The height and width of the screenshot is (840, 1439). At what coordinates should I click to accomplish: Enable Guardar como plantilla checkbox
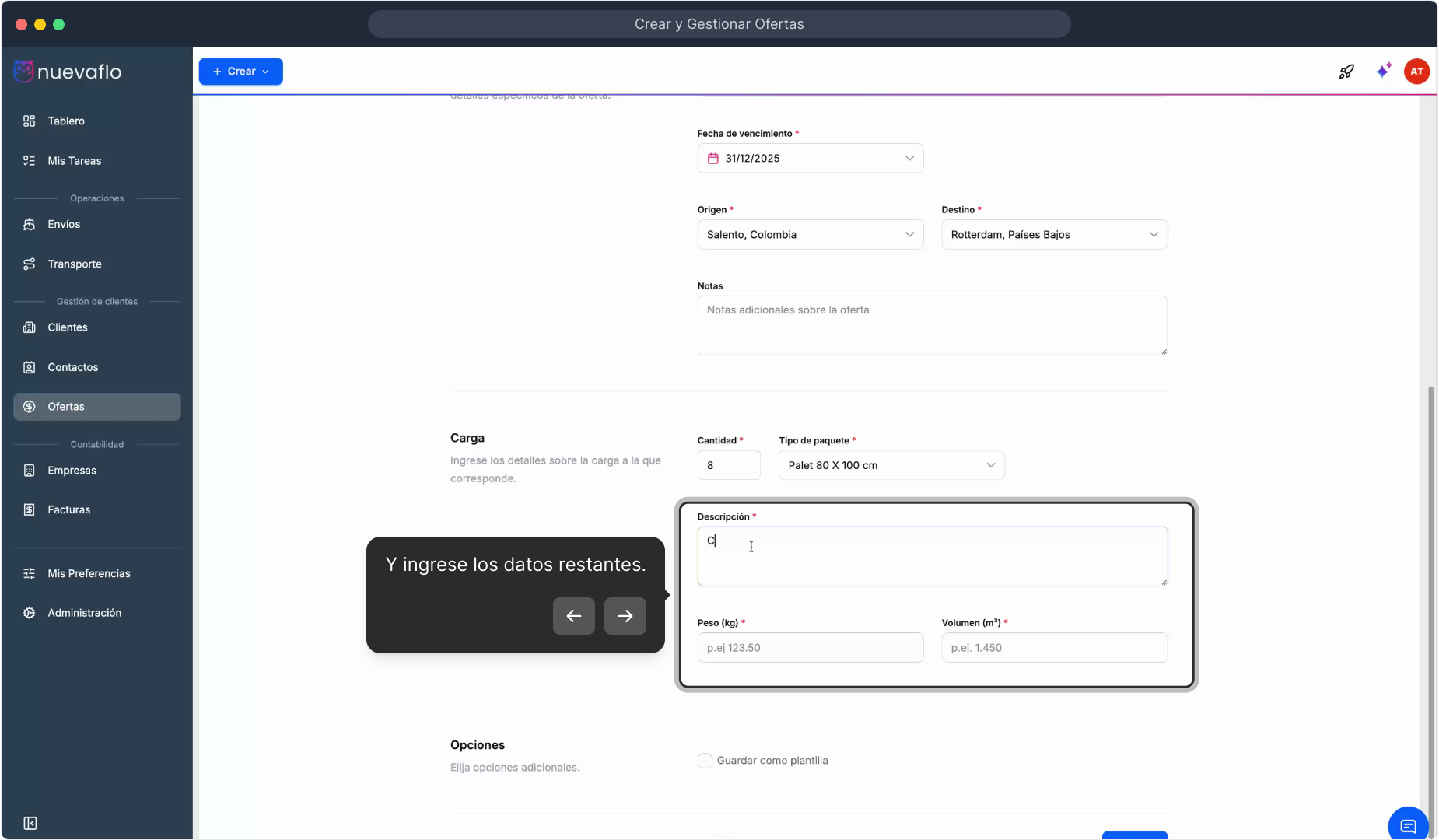coord(705,761)
